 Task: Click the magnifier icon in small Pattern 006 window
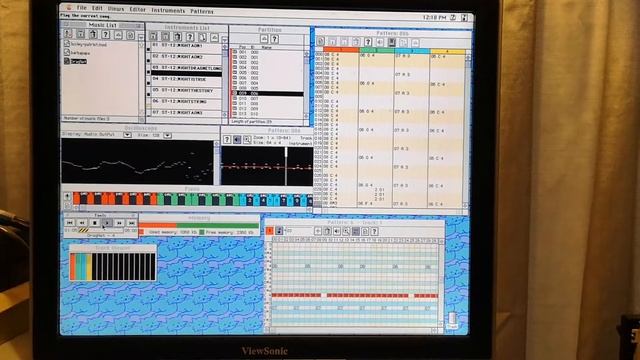tap(247, 140)
